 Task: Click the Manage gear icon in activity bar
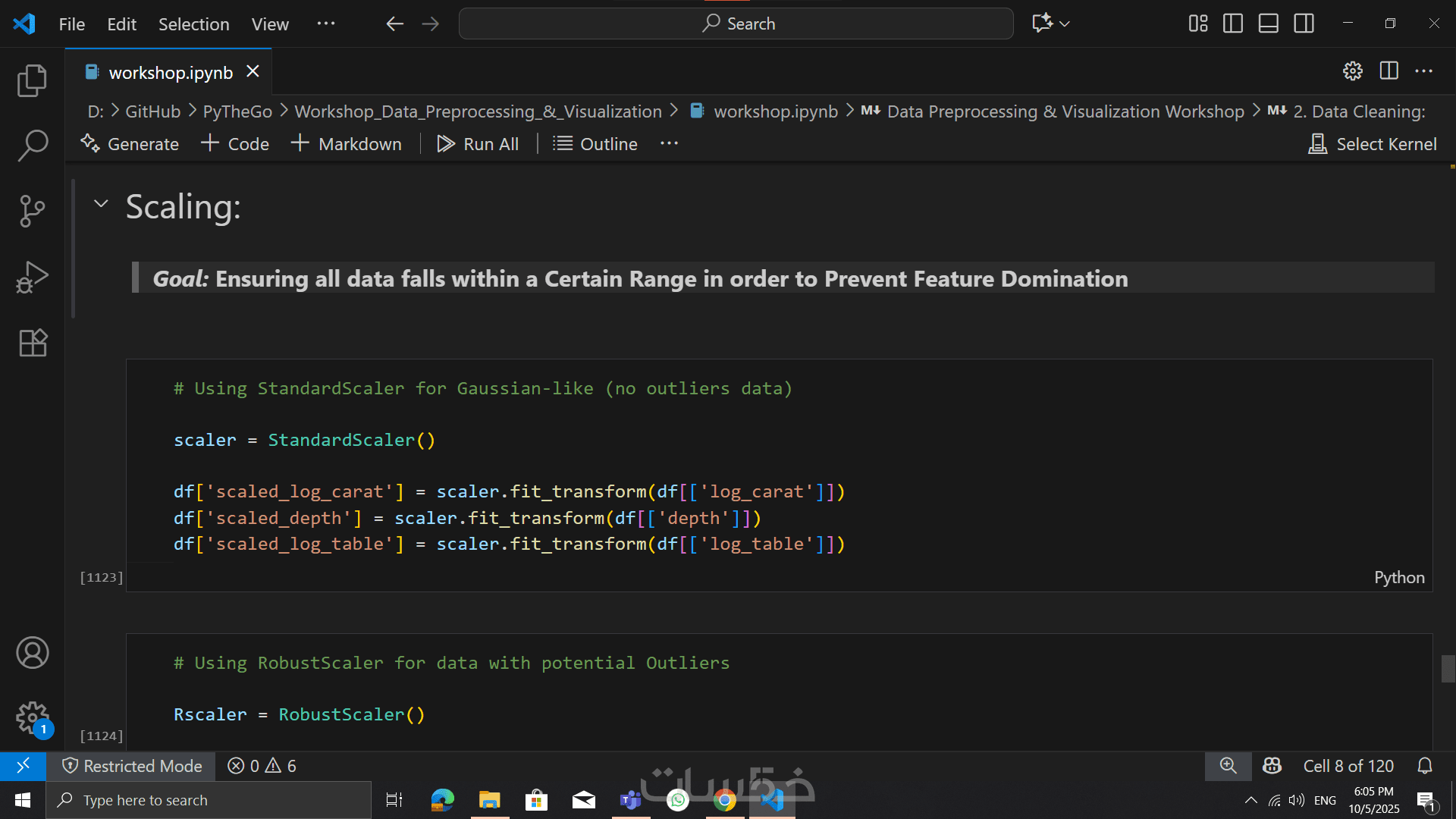tap(32, 717)
